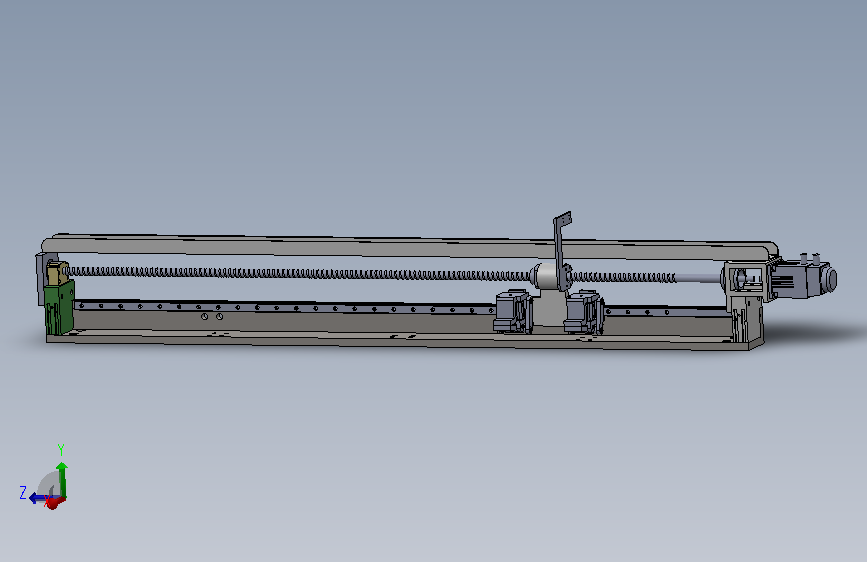
Task: Select the coupling housing beside the motor
Action: (744, 282)
